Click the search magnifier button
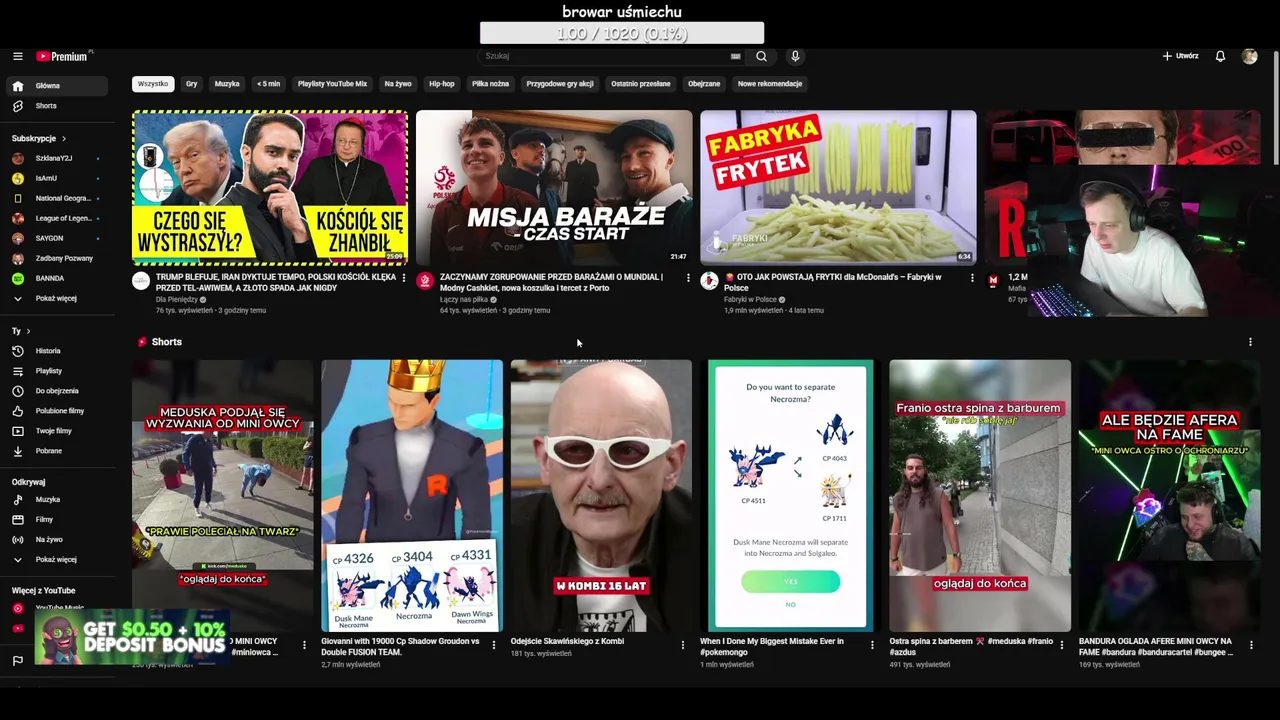The height and width of the screenshot is (720, 1280). [x=761, y=56]
